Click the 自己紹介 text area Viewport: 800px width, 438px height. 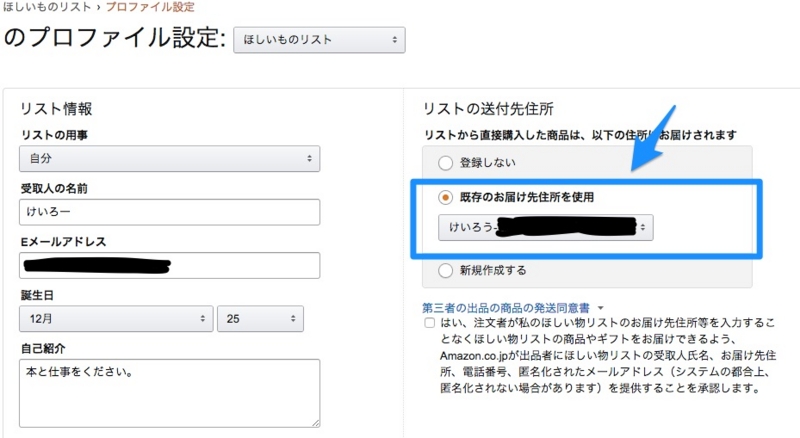(x=169, y=393)
